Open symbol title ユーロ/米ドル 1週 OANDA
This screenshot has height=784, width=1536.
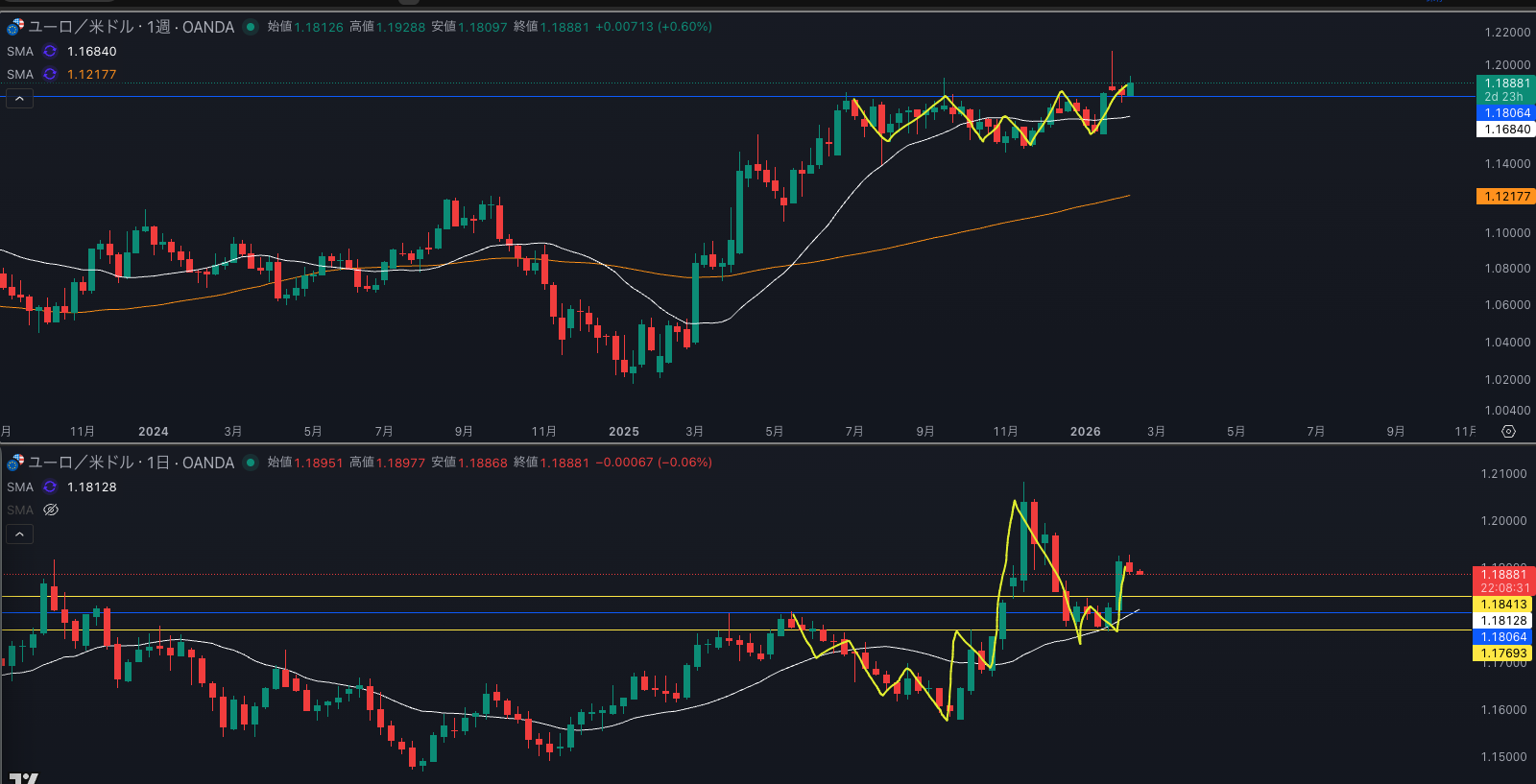coord(131,27)
